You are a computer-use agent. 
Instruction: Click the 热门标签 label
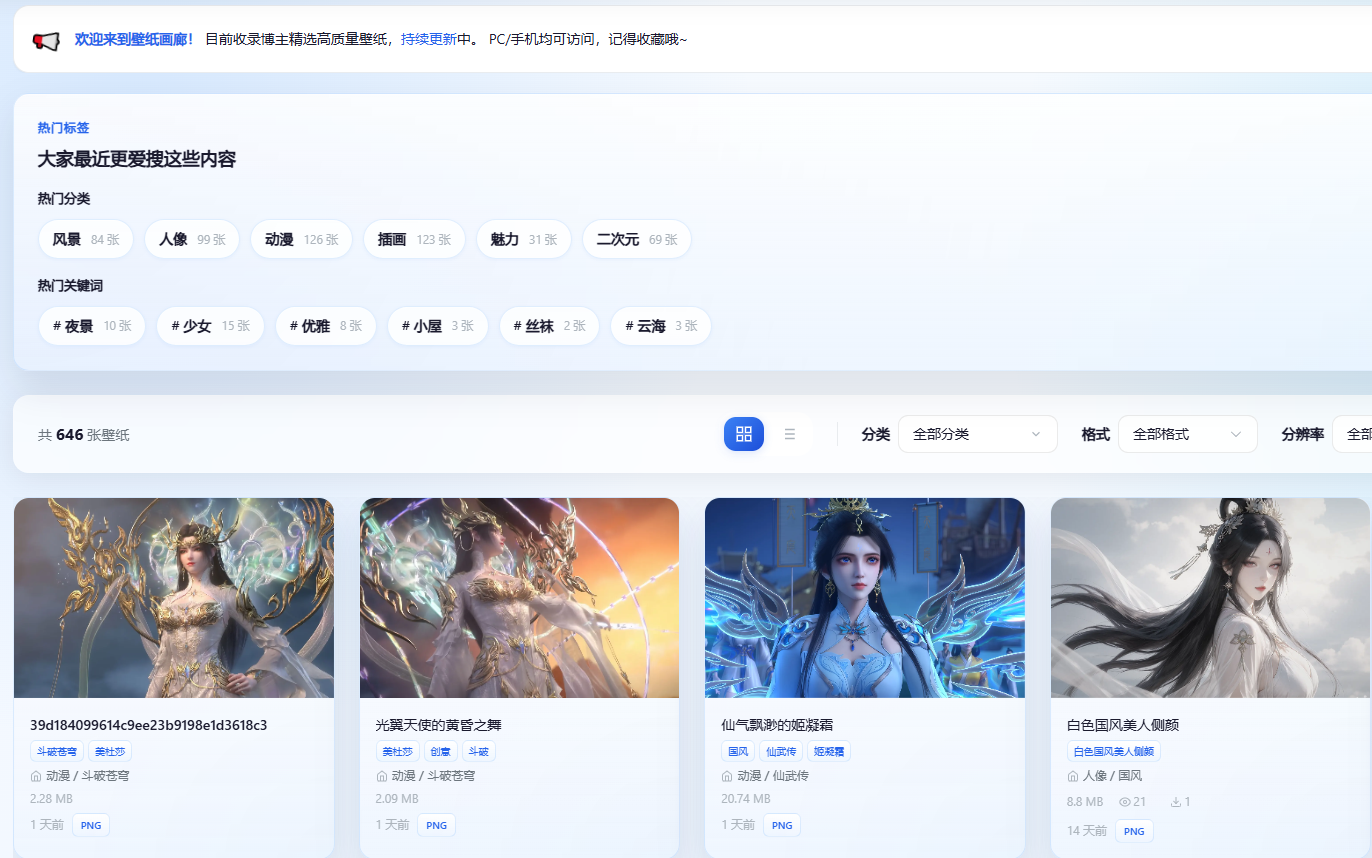point(64,128)
